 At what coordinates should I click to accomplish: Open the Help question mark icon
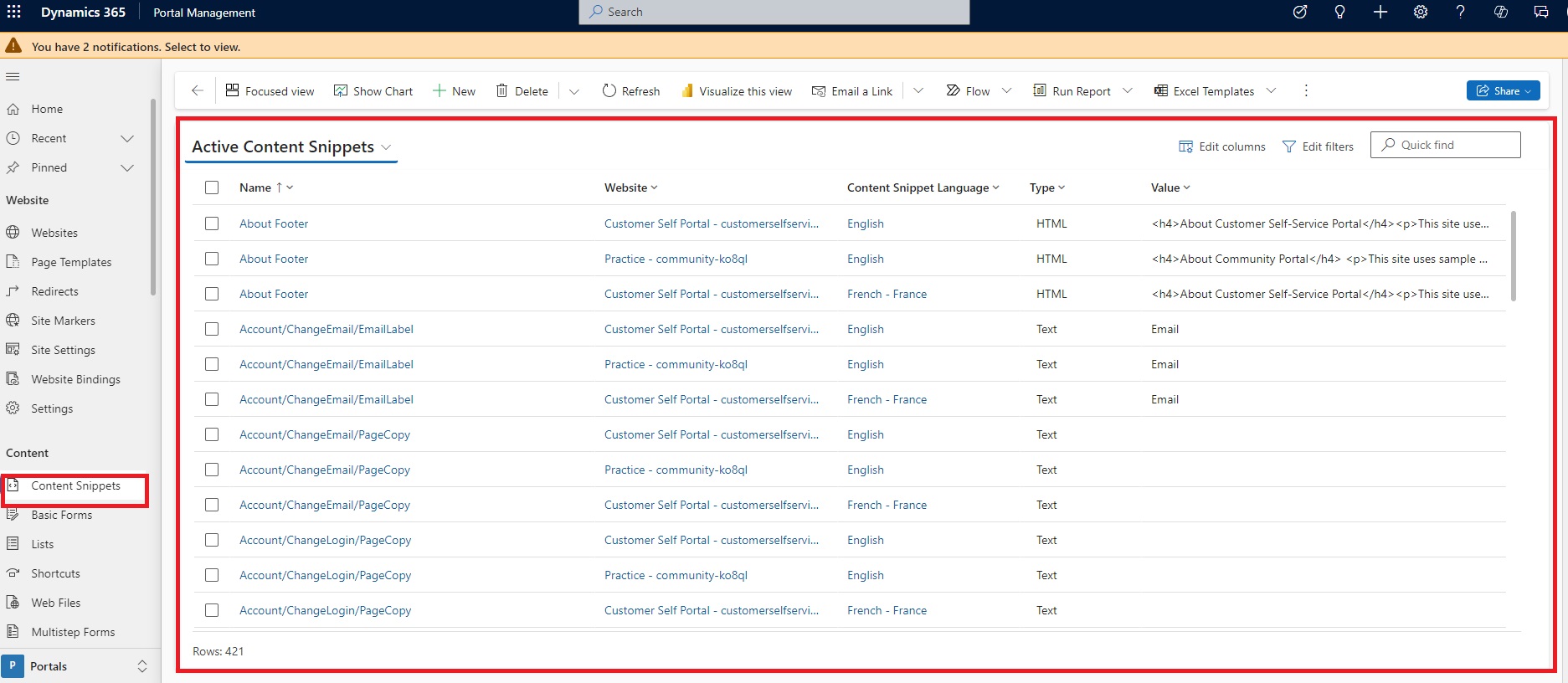[1460, 12]
